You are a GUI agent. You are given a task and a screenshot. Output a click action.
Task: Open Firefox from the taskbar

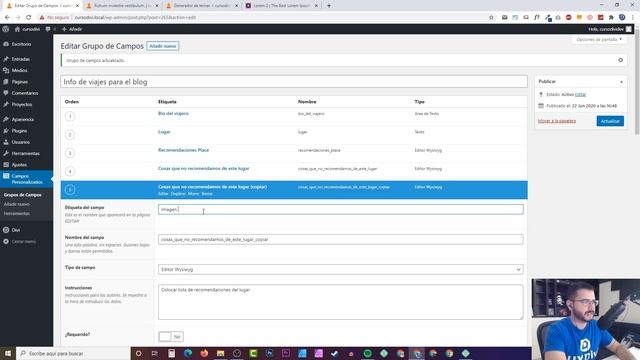[x=204, y=353]
